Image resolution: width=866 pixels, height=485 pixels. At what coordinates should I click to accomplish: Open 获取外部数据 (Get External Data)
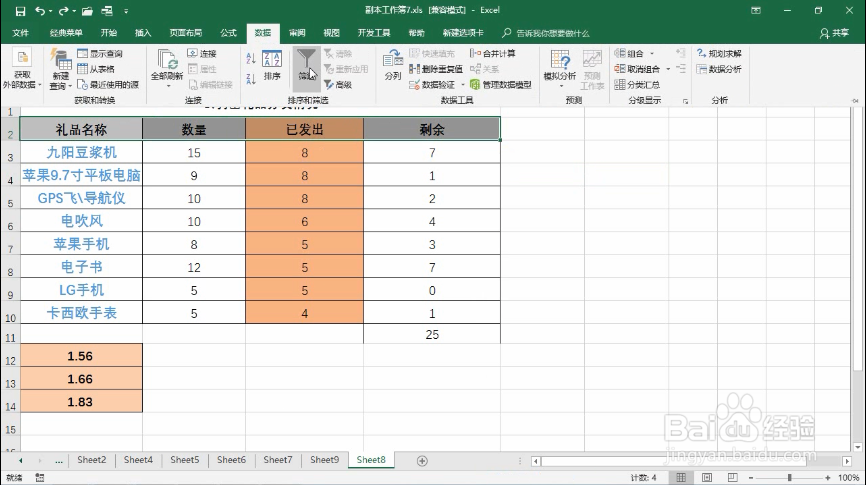coord(22,69)
